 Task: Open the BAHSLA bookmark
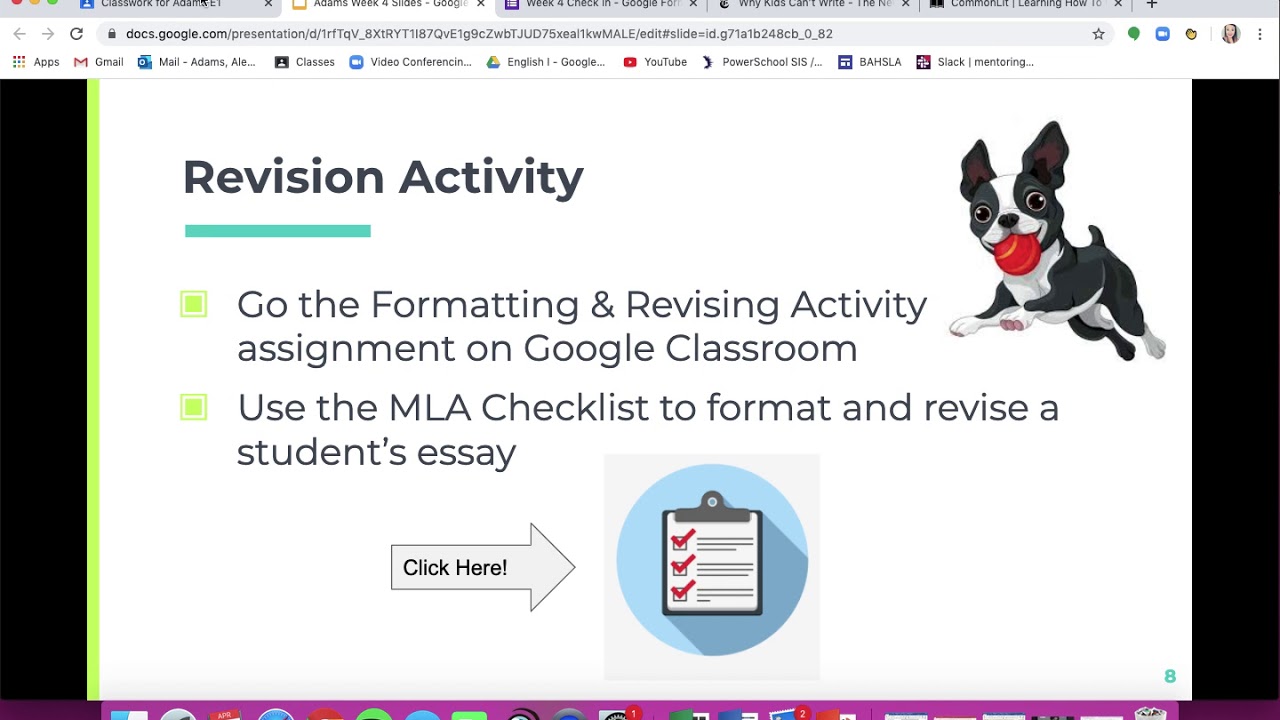tap(870, 62)
